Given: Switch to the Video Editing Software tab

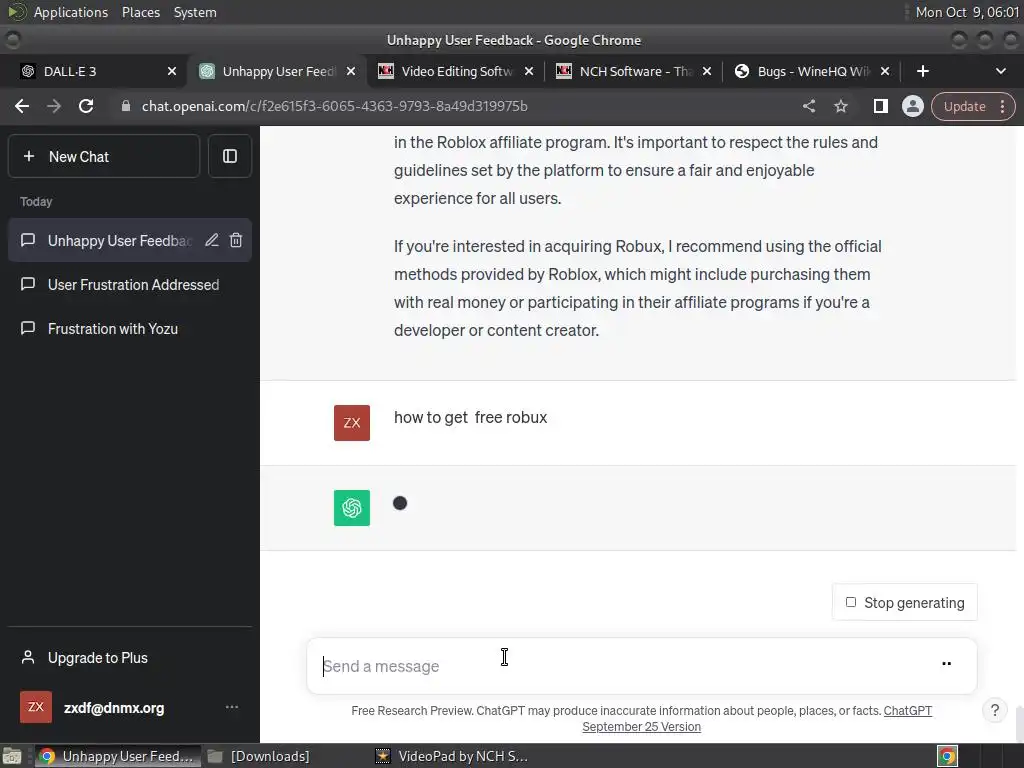Looking at the screenshot, I should tap(456, 71).
